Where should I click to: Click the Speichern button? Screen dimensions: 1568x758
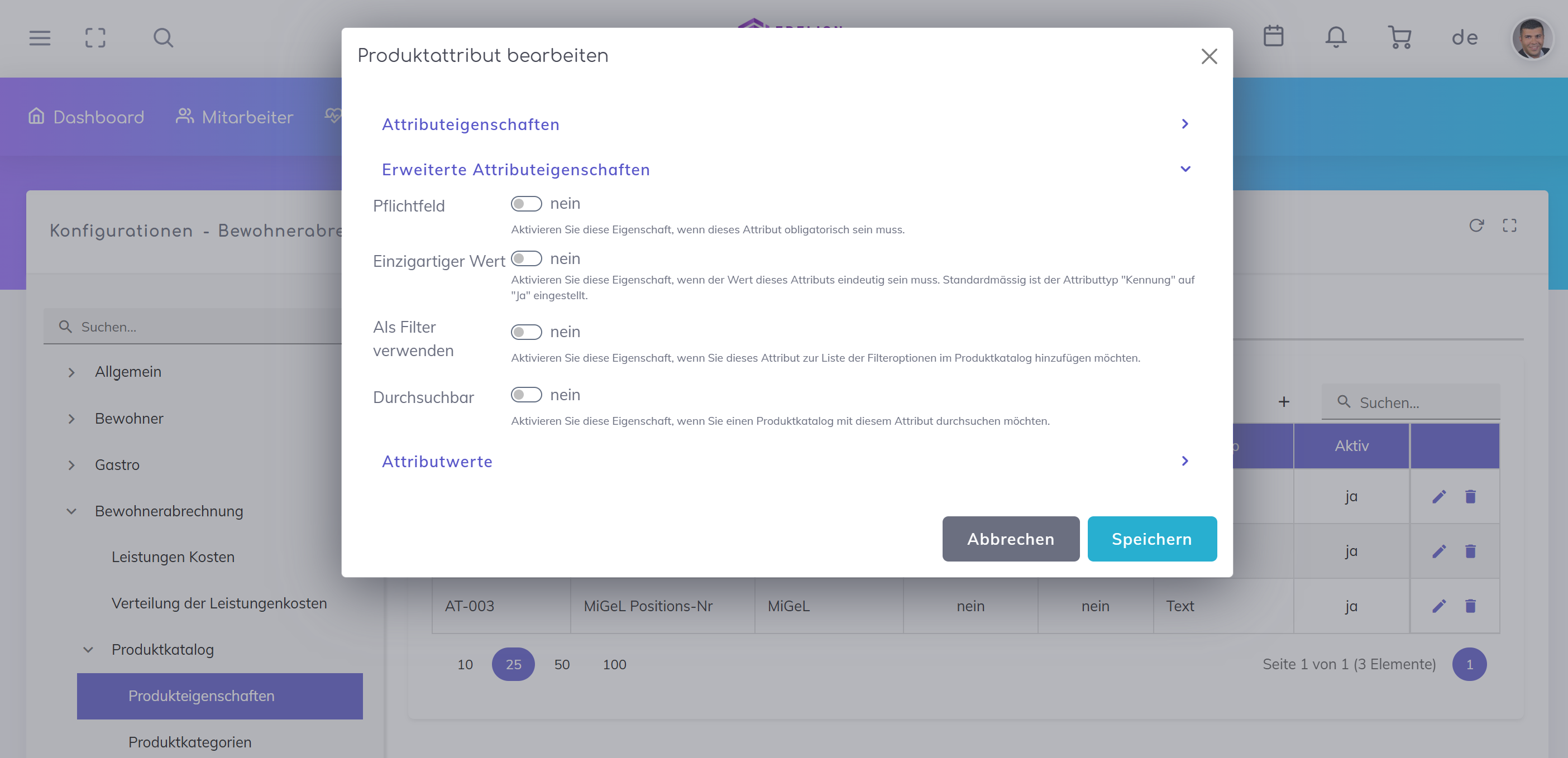pyautogui.click(x=1151, y=539)
